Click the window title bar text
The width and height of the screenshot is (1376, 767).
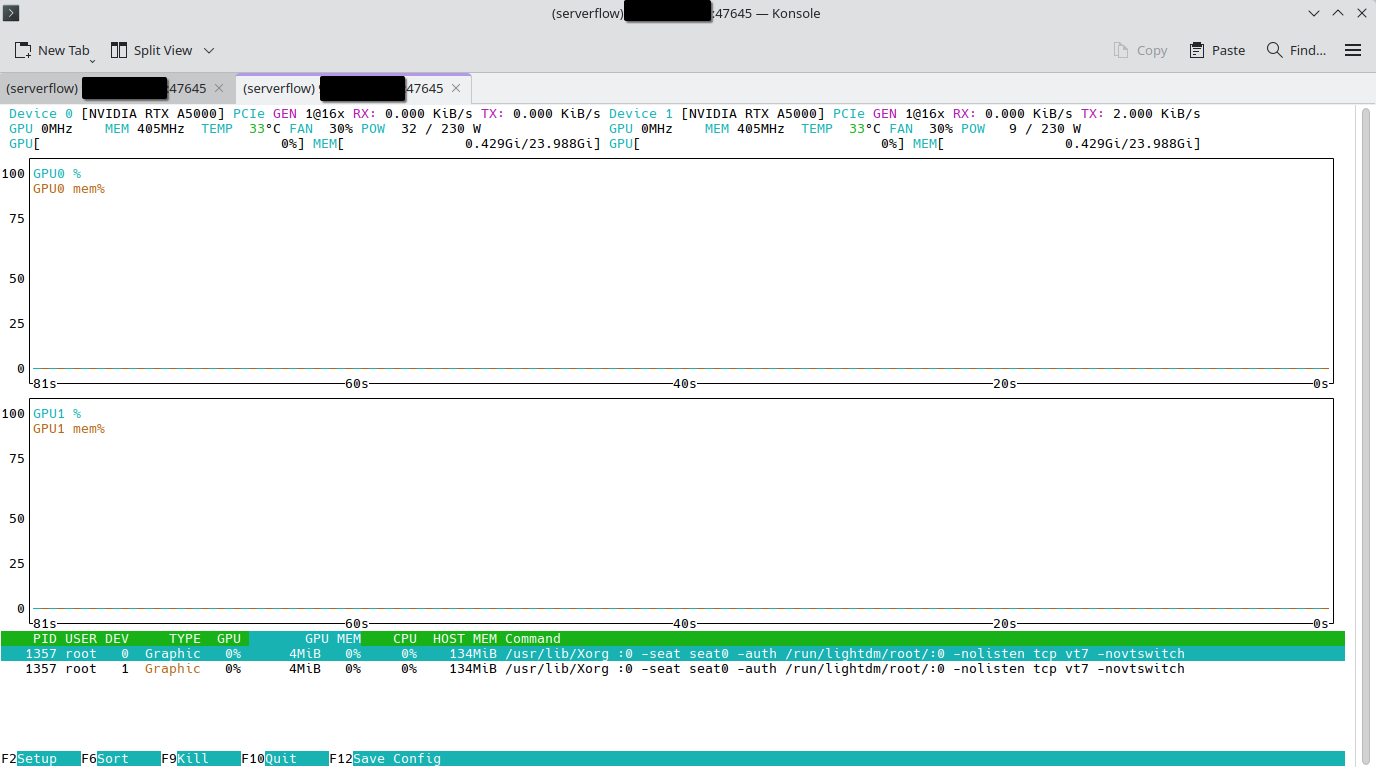[x=686, y=13]
